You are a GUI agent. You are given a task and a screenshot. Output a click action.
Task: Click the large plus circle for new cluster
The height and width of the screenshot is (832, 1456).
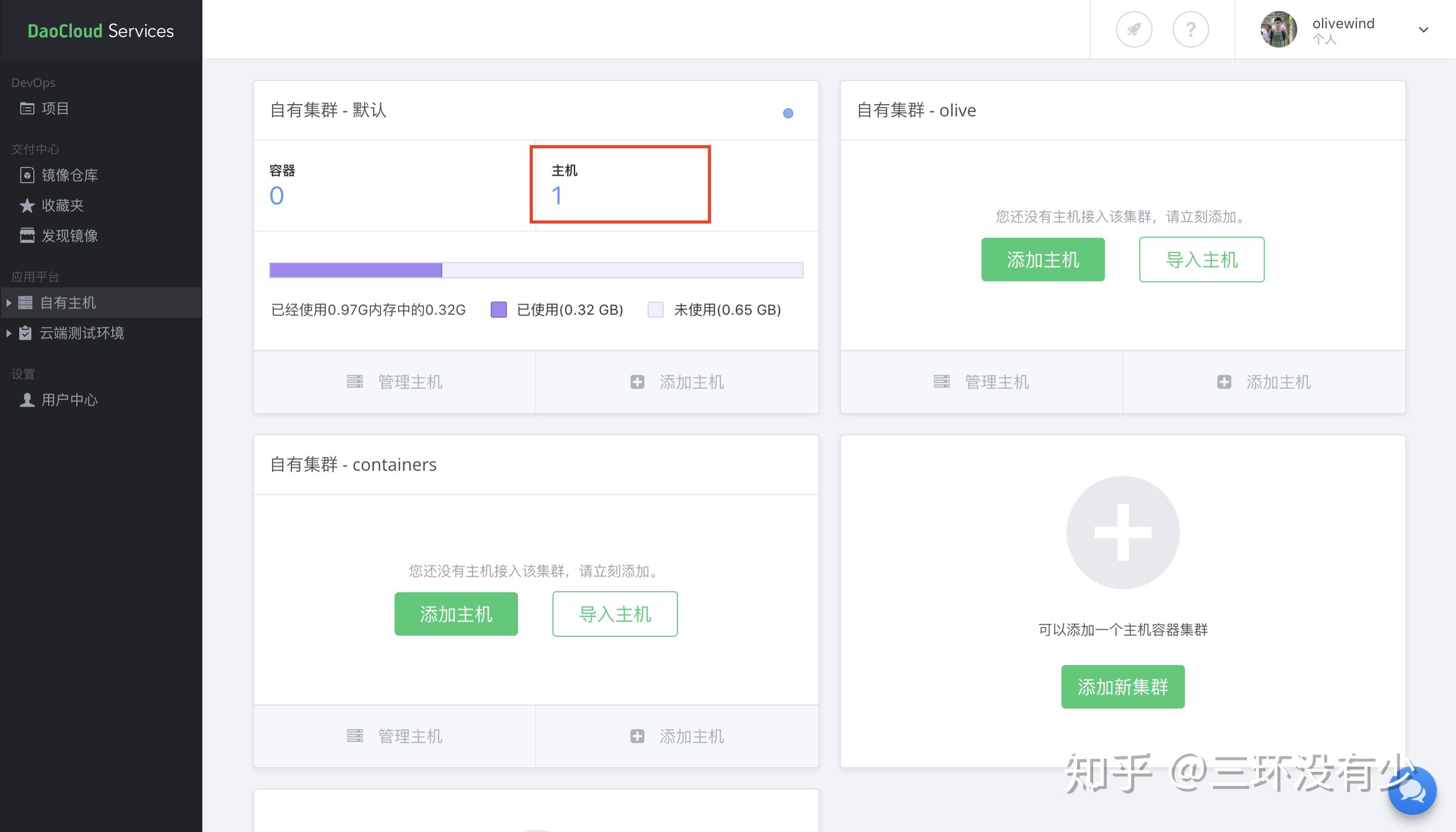tap(1122, 532)
